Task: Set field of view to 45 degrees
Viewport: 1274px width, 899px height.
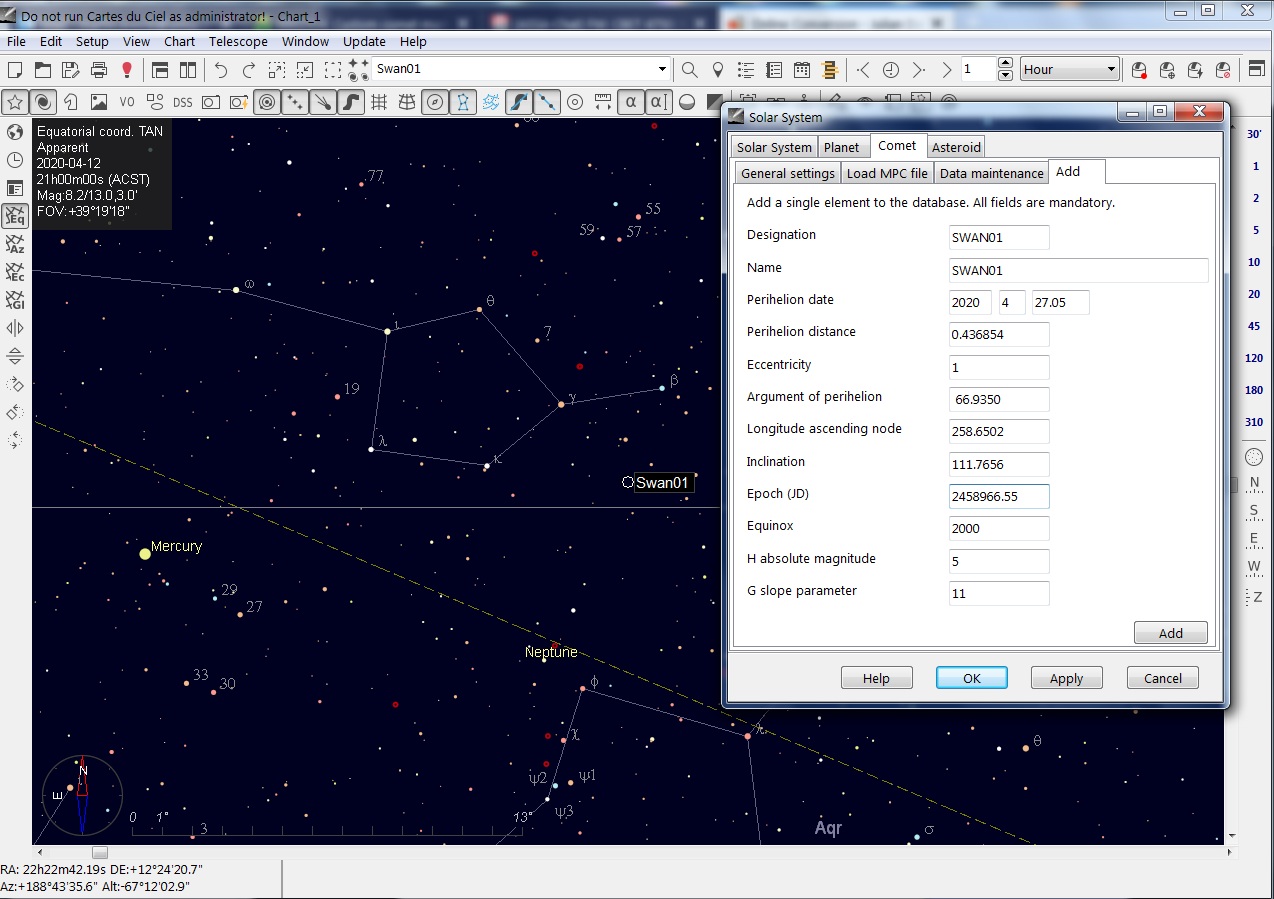Action: (1254, 326)
